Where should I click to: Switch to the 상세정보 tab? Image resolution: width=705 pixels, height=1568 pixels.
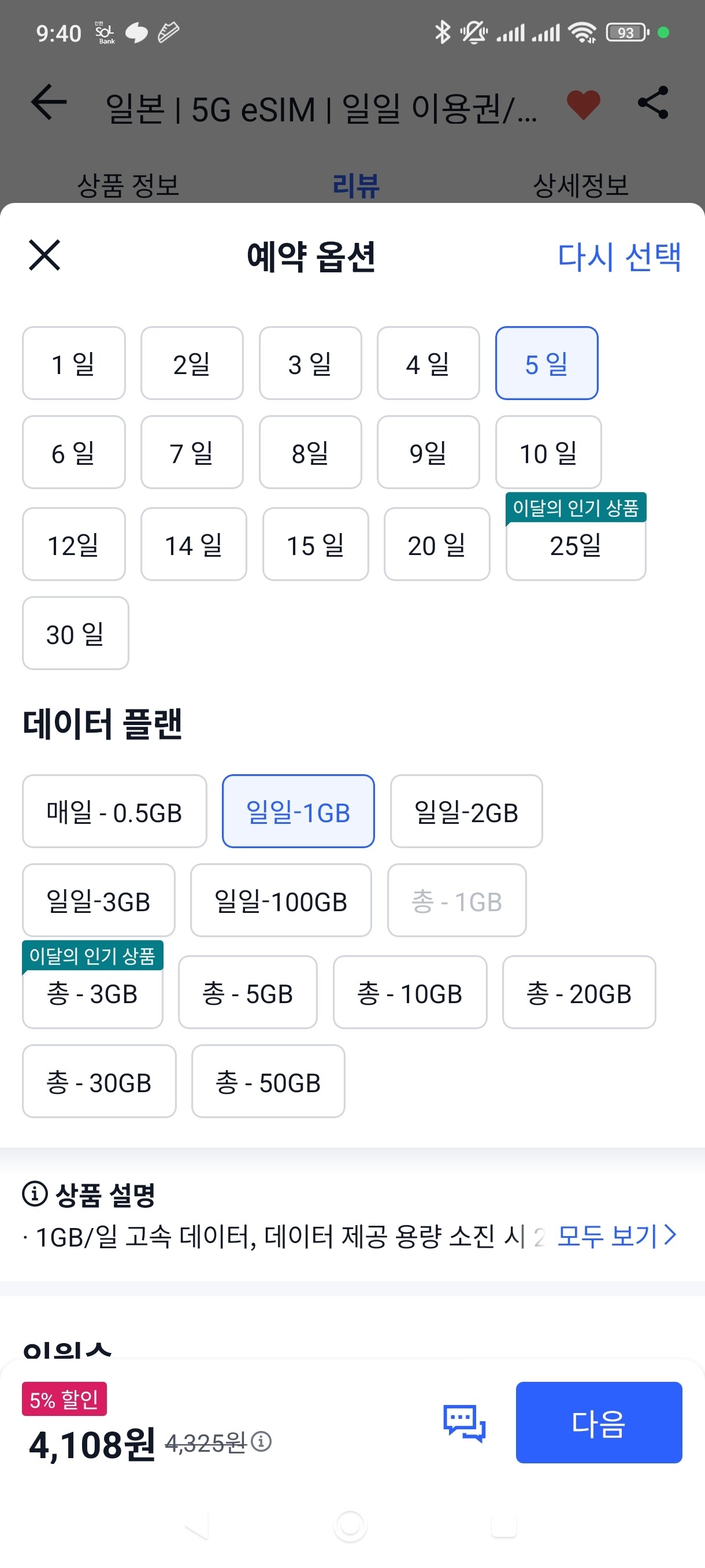pos(580,185)
